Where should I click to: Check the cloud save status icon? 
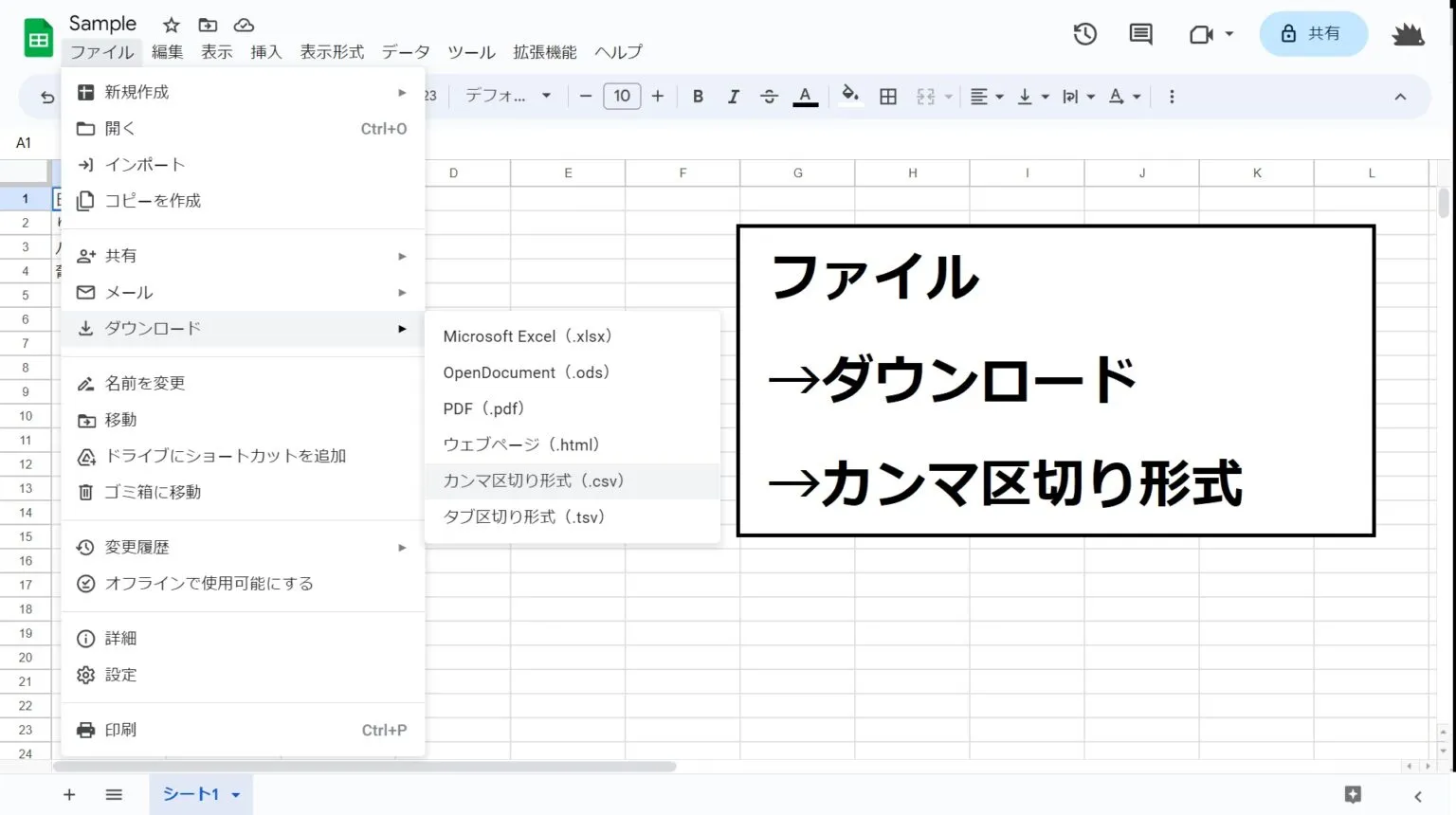(x=244, y=26)
